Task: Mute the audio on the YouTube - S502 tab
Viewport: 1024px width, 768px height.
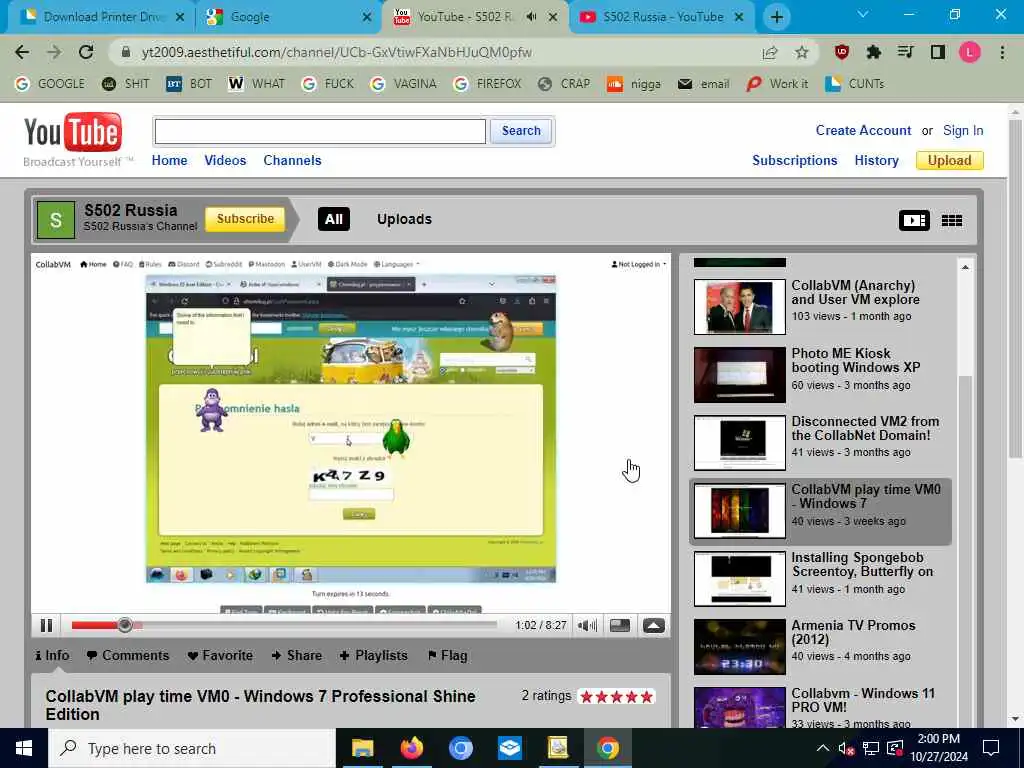Action: click(532, 17)
